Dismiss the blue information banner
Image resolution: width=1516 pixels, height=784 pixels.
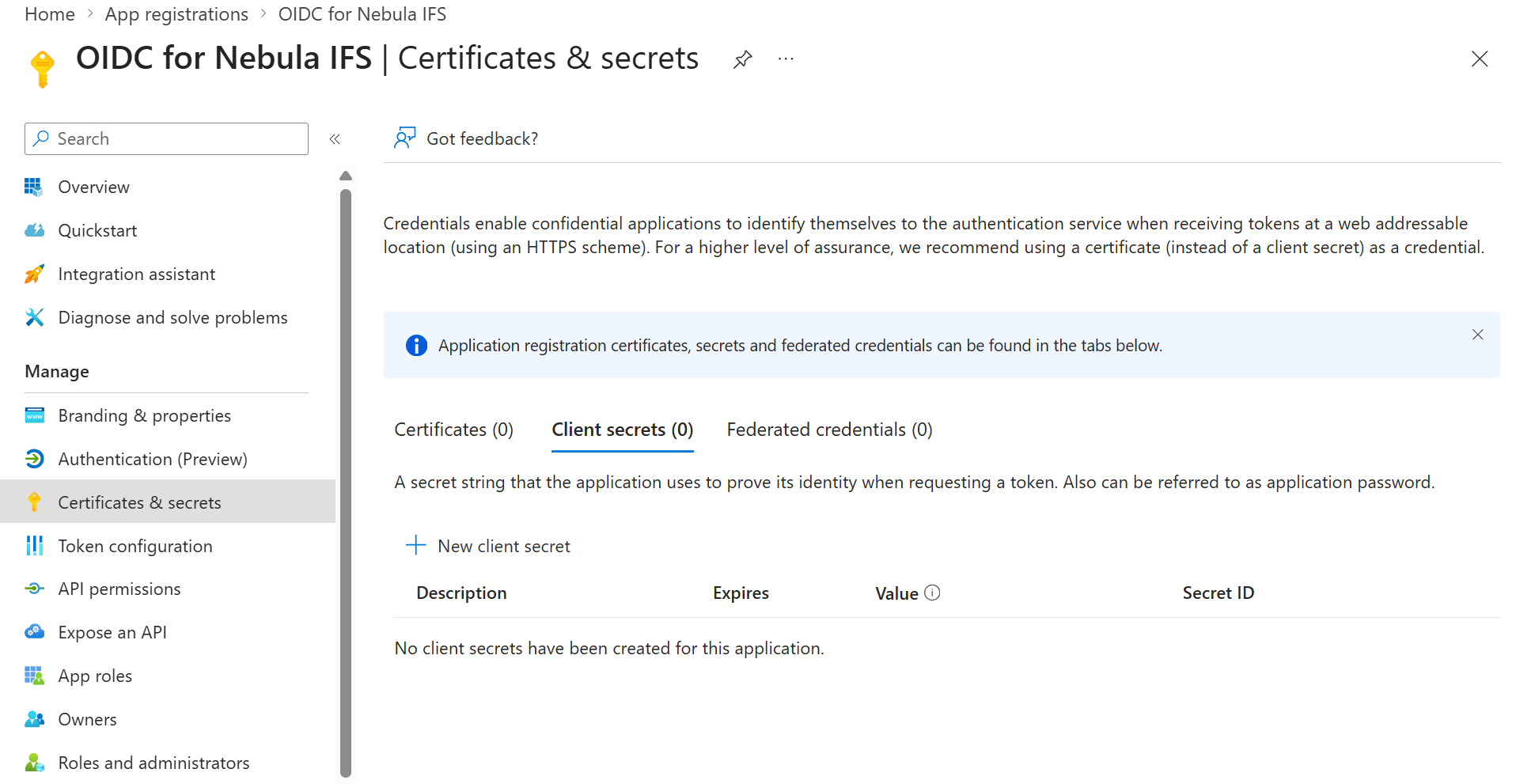click(x=1477, y=335)
